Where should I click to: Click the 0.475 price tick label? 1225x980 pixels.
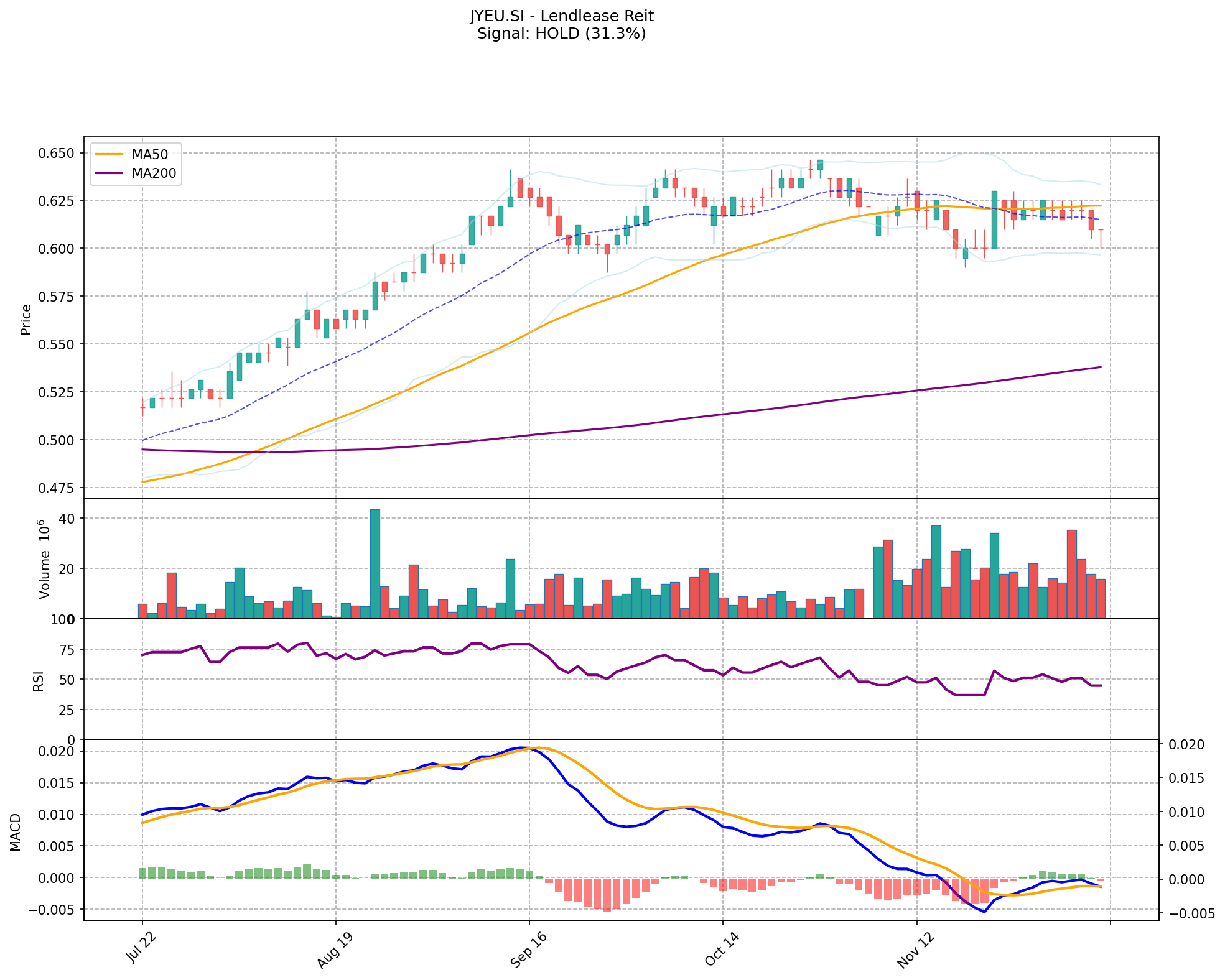(56, 488)
